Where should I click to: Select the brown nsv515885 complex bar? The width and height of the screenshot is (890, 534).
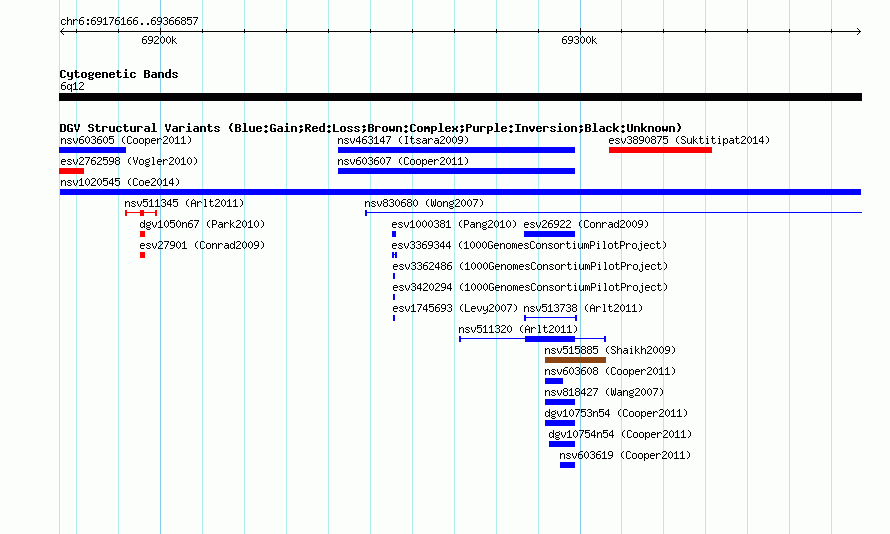(x=575, y=360)
